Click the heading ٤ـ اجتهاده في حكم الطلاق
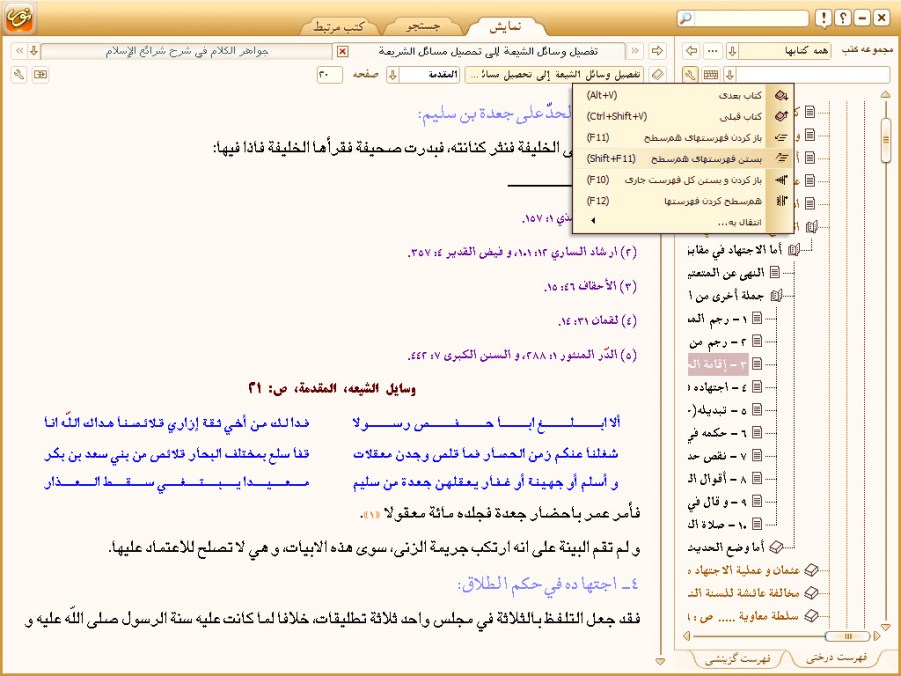The height and width of the screenshot is (676, 901). (548, 584)
